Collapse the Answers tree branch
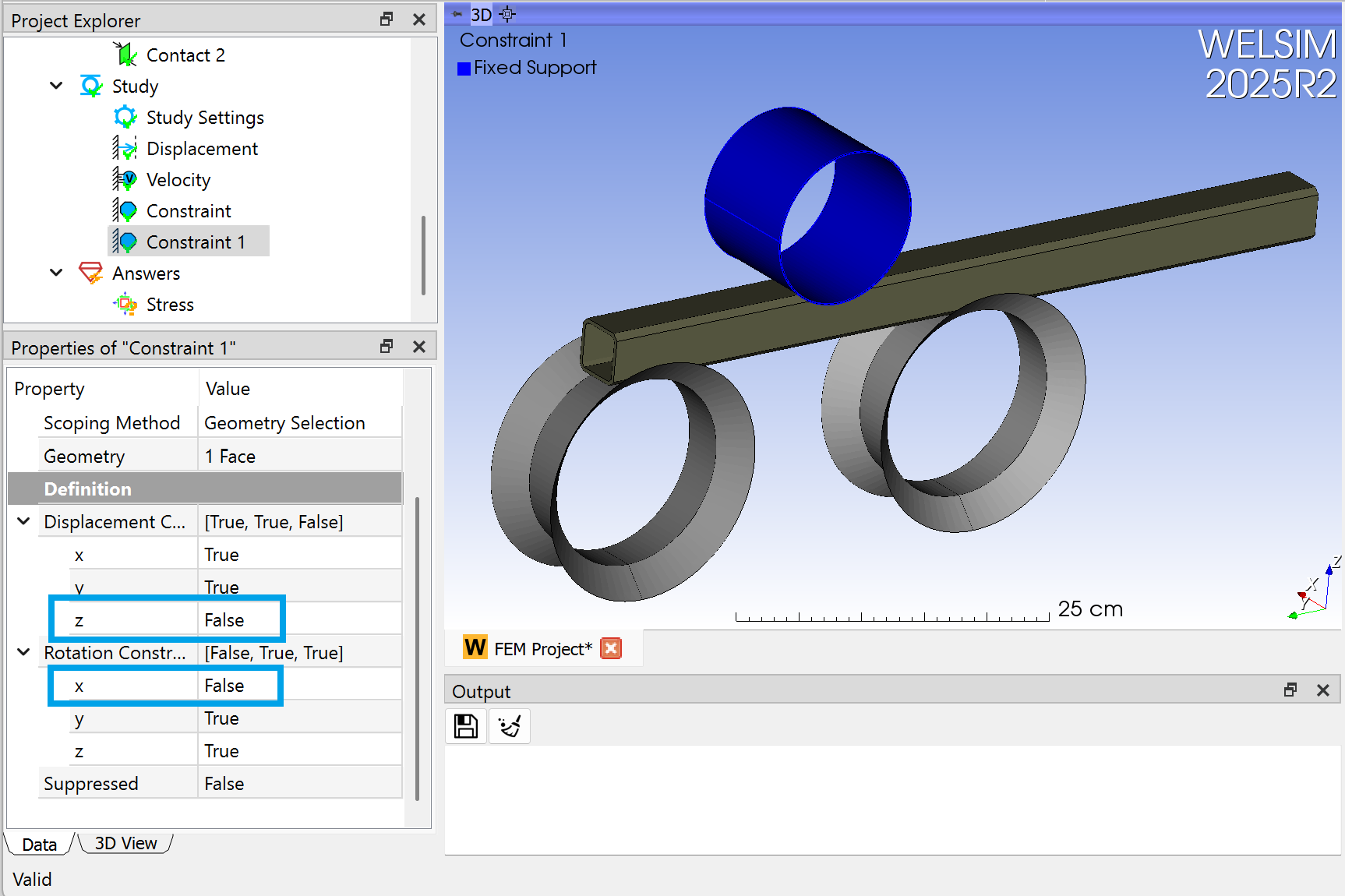The height and width of the screenshot is (896, 1345). (x=55, y=273)
